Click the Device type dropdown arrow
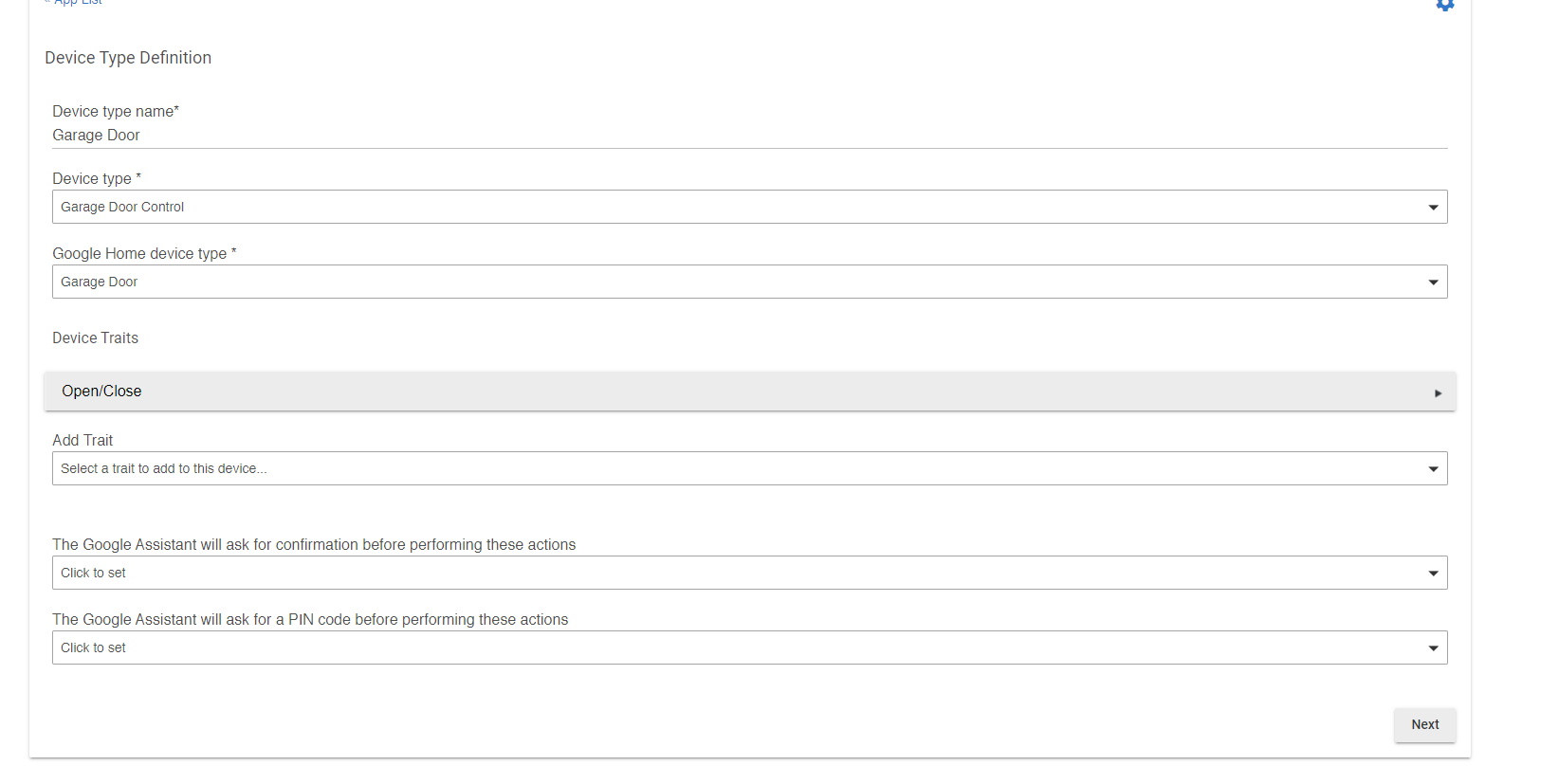Viewport: 1559px width, 784px height. coord(1433,208)
